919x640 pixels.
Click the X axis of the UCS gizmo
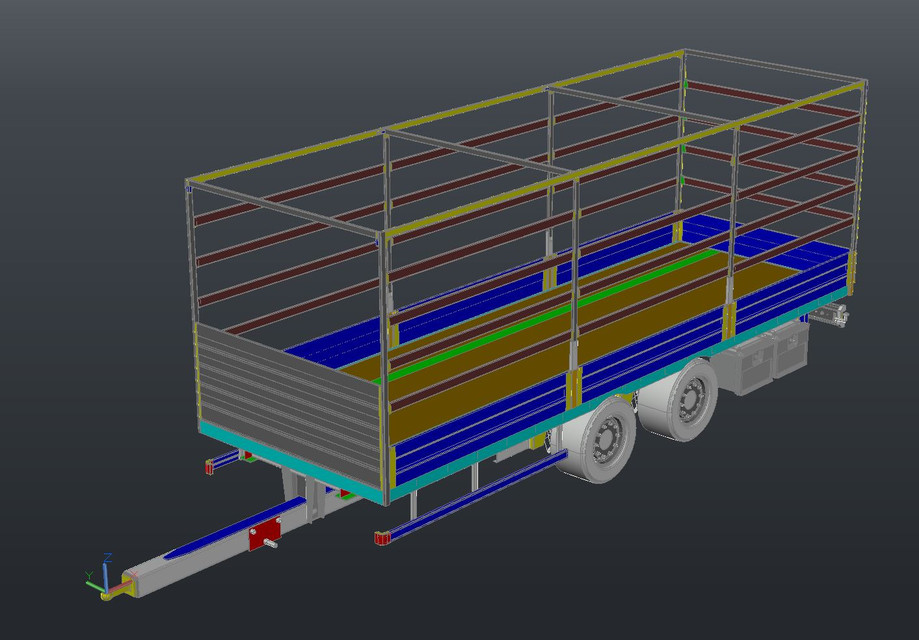coord(120,585)
